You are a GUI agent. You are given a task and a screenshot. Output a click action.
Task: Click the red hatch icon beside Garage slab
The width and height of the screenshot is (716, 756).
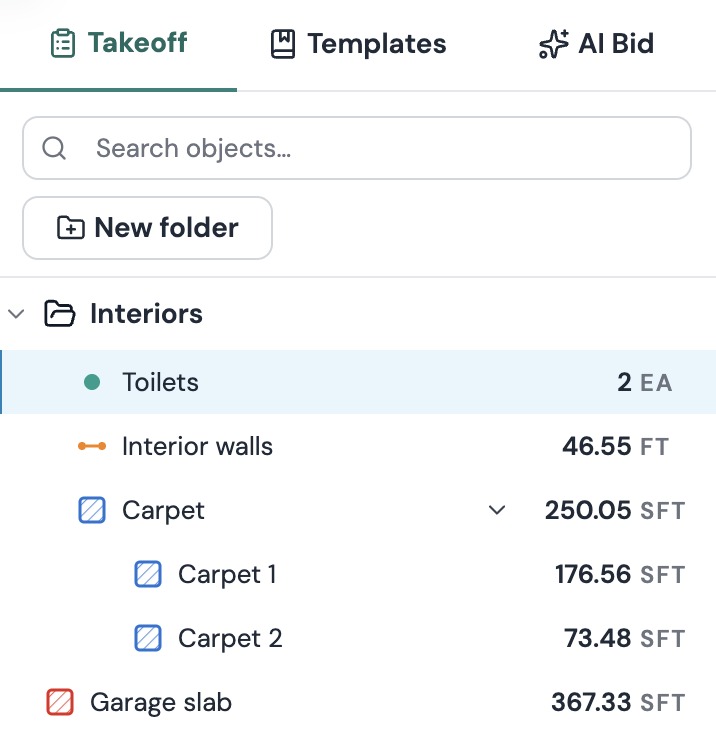click(x=60, y=702)
